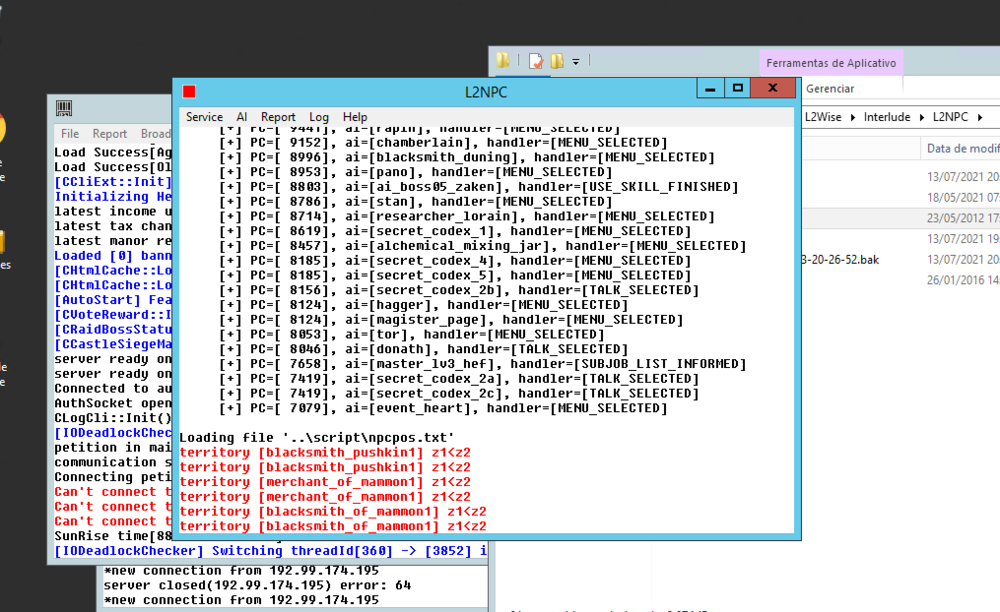The height and width of the screenshot is (612, 1000).
Task: Expand the quick access toolbar customize chevron
Action: click(x=576, y=61)
